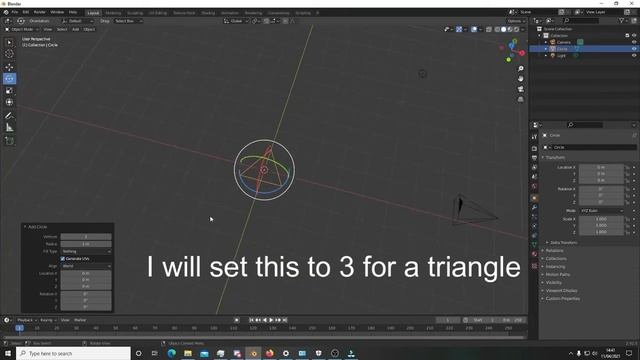
Task: Toggle X-ray display in viewport header
Action: [489, 29]
